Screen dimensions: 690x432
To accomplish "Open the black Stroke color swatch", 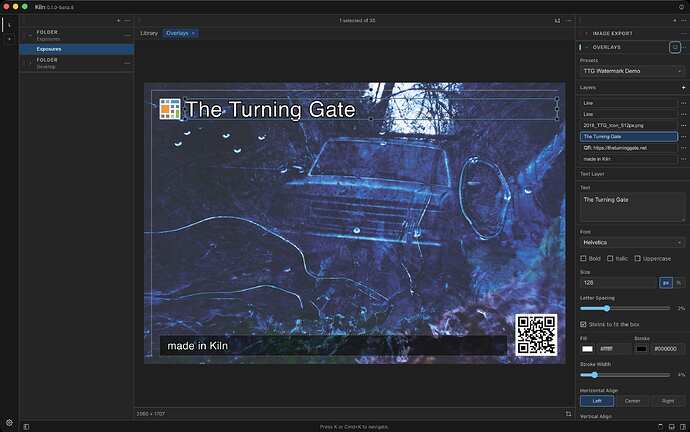I will click(641, 349).
